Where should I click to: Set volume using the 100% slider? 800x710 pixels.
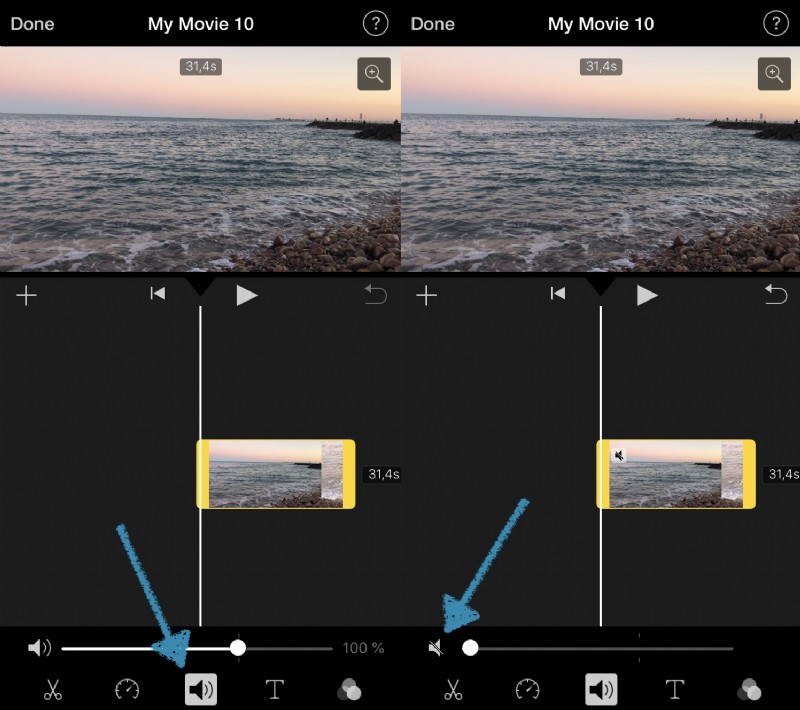coord(238,647)
